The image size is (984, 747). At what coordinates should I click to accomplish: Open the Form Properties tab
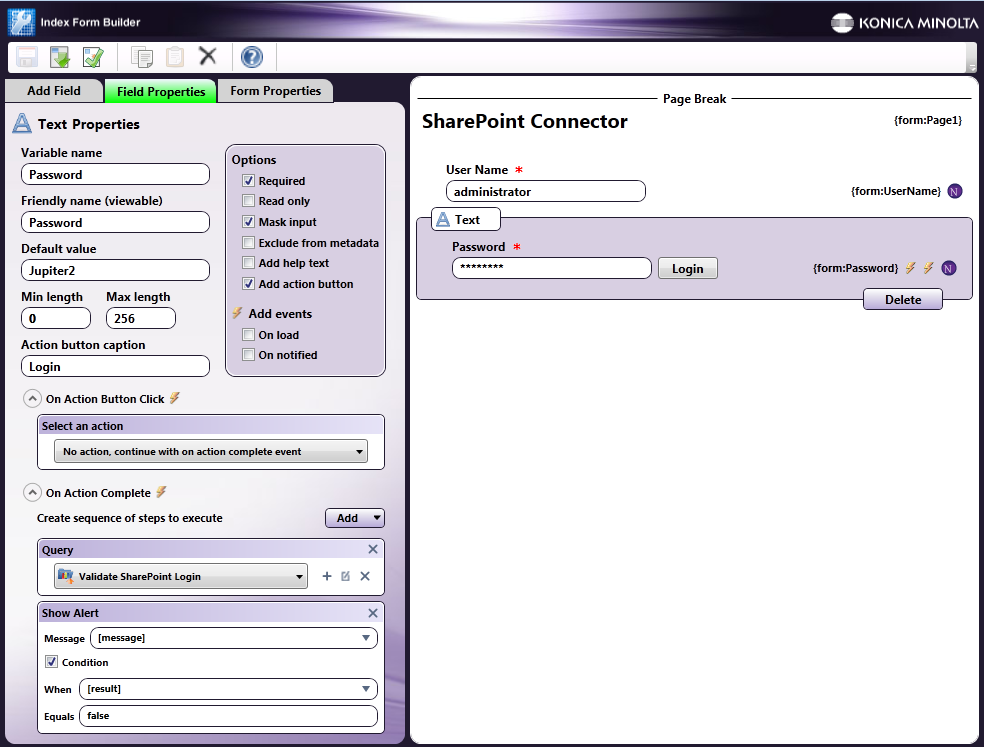coord(275,91)
